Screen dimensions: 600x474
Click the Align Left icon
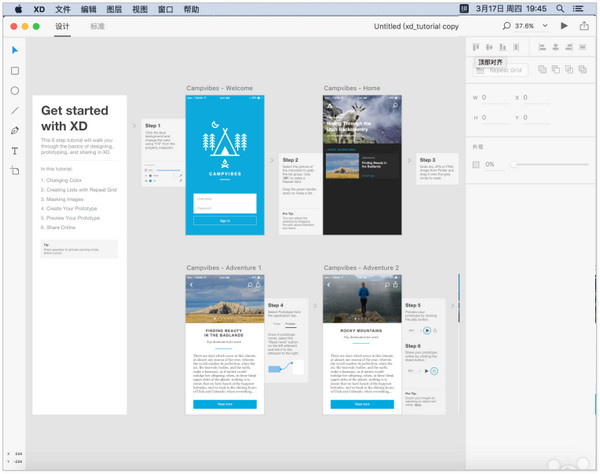click(542, 47)
